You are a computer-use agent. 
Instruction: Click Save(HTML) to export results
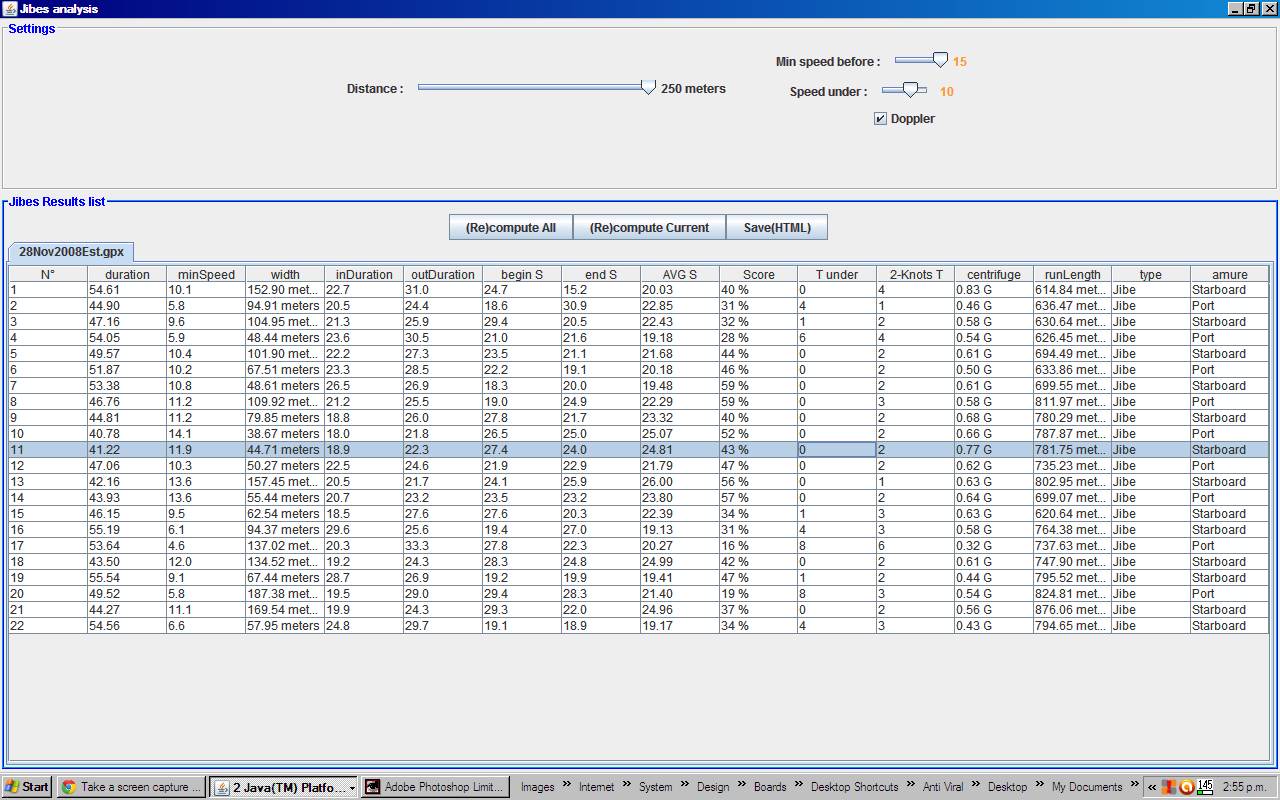777,227
